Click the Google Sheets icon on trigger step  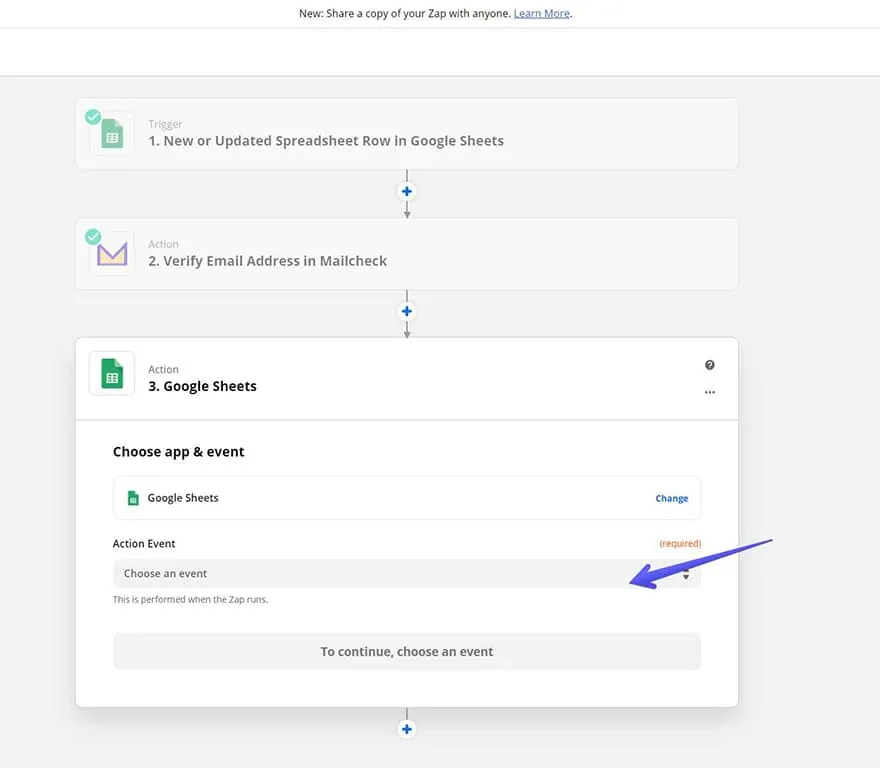112,135
